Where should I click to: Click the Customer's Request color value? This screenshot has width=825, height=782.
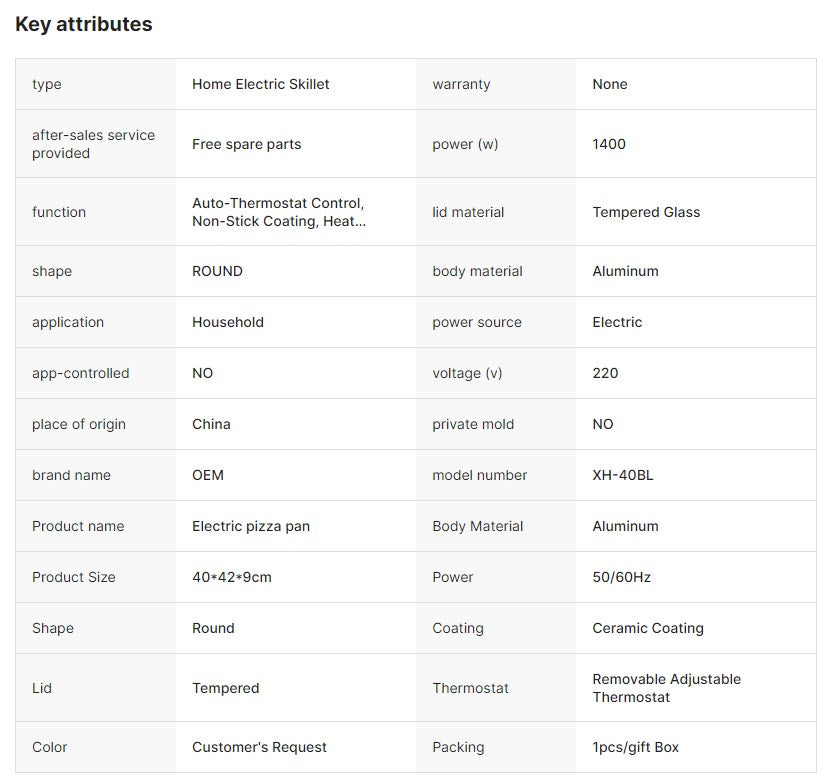pyautogui.click(x=259, y=747)
